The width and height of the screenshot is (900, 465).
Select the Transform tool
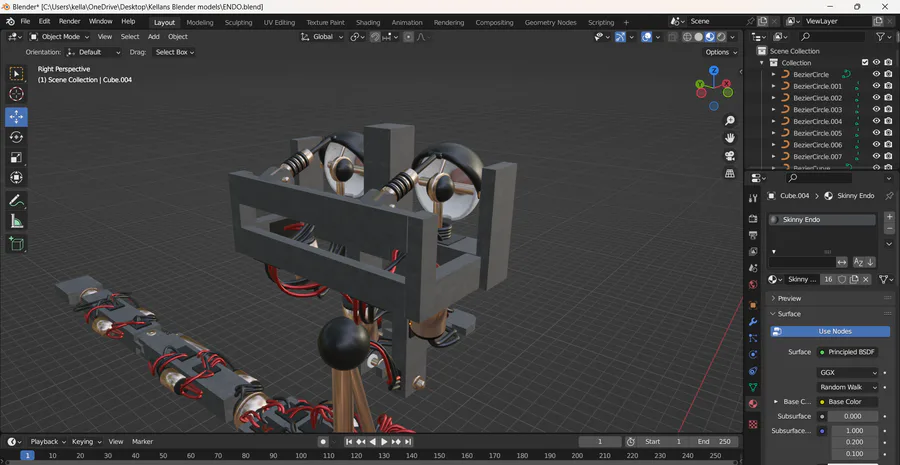(x=17, y=177)
